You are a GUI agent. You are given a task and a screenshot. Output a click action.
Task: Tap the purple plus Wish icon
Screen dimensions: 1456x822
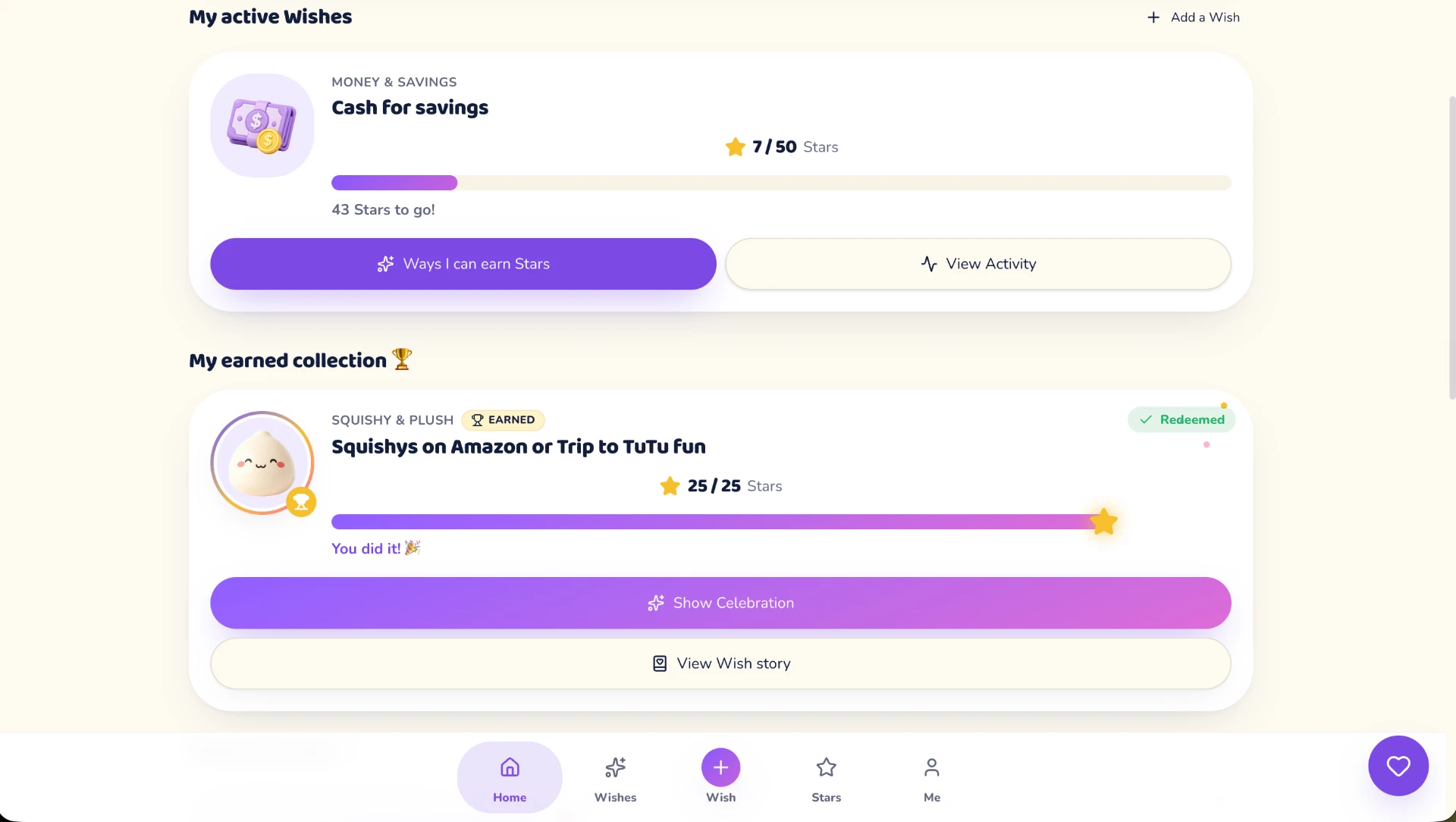pyautogui.click(x=720, y=767)
